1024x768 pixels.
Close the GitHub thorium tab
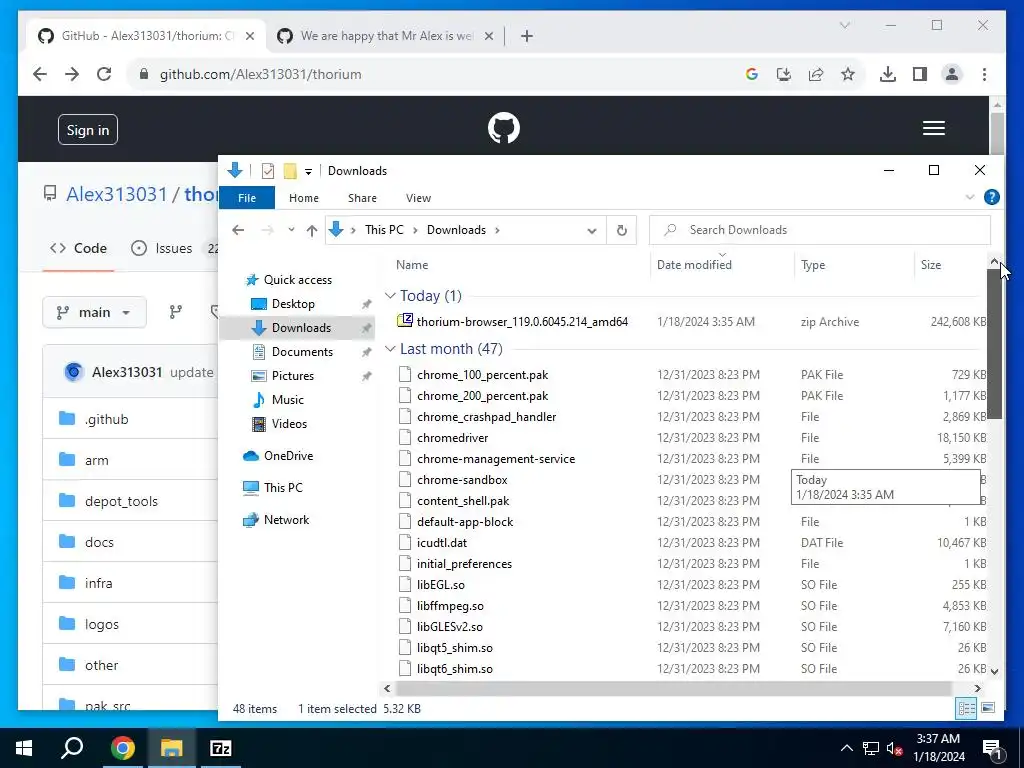(x=249, y=36)
